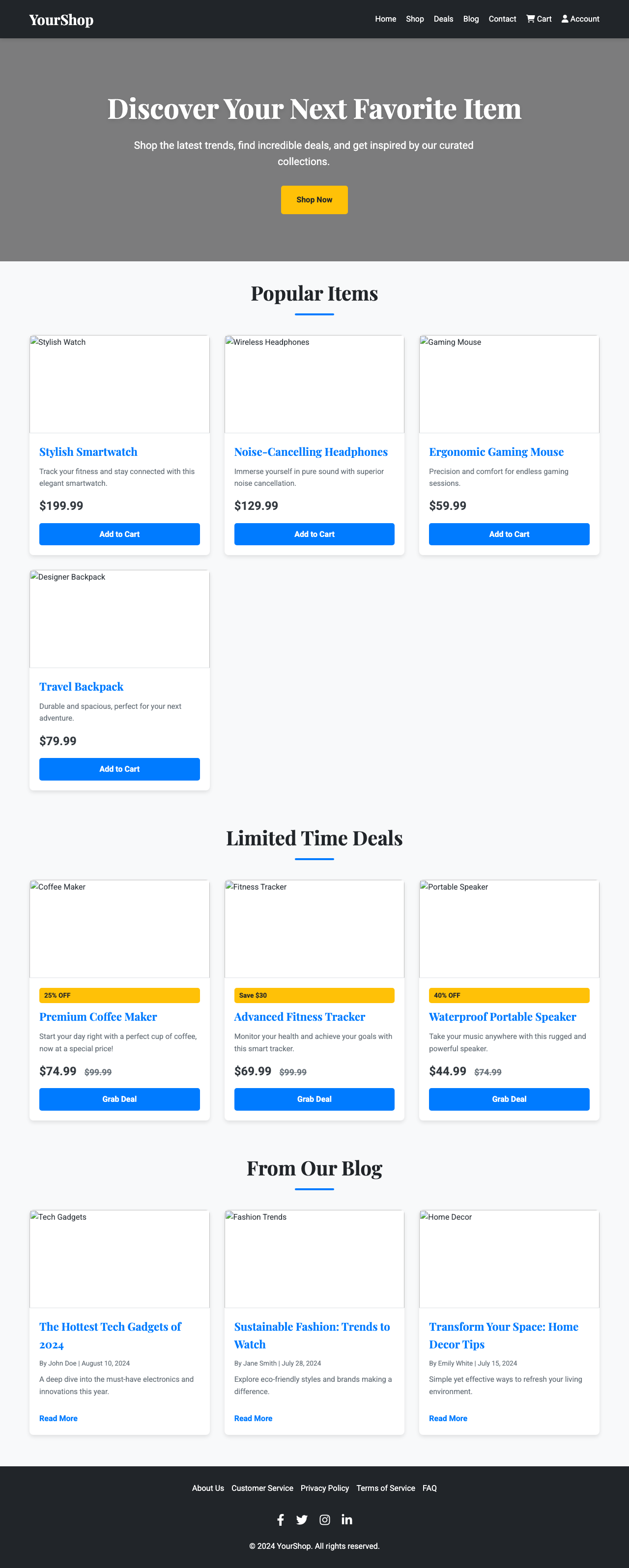Select Contact in the navigation bar
The width and height of the screenshot is (629, 1568).
(x=502, y=19)
